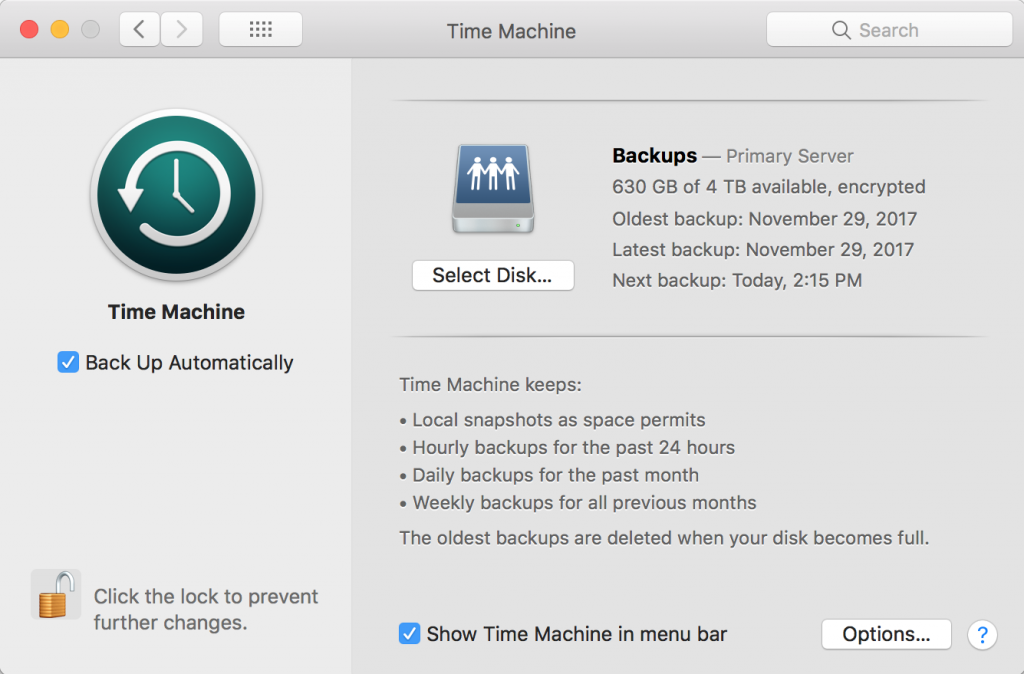Open help with the question mark button
The image size is (1024, 674).
click(x=982, y=634)
